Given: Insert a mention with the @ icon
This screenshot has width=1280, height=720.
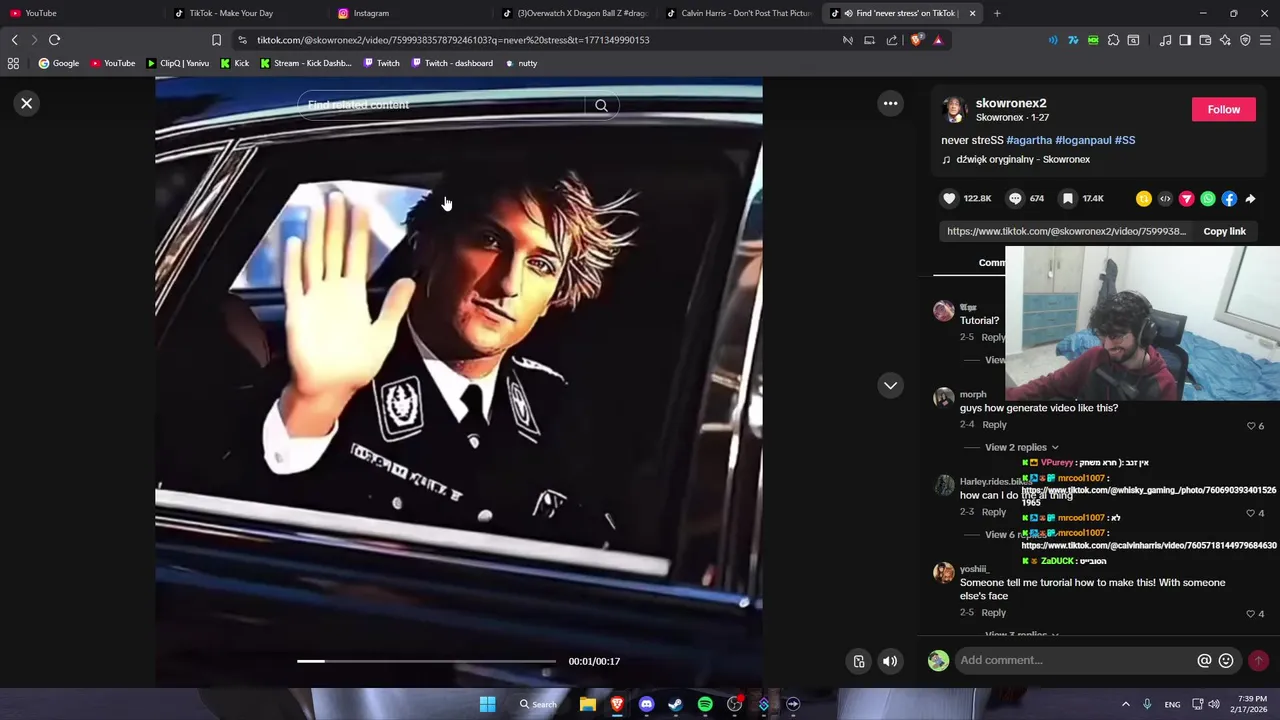Looking at the screenshot, I should [x=1204, y=660].
